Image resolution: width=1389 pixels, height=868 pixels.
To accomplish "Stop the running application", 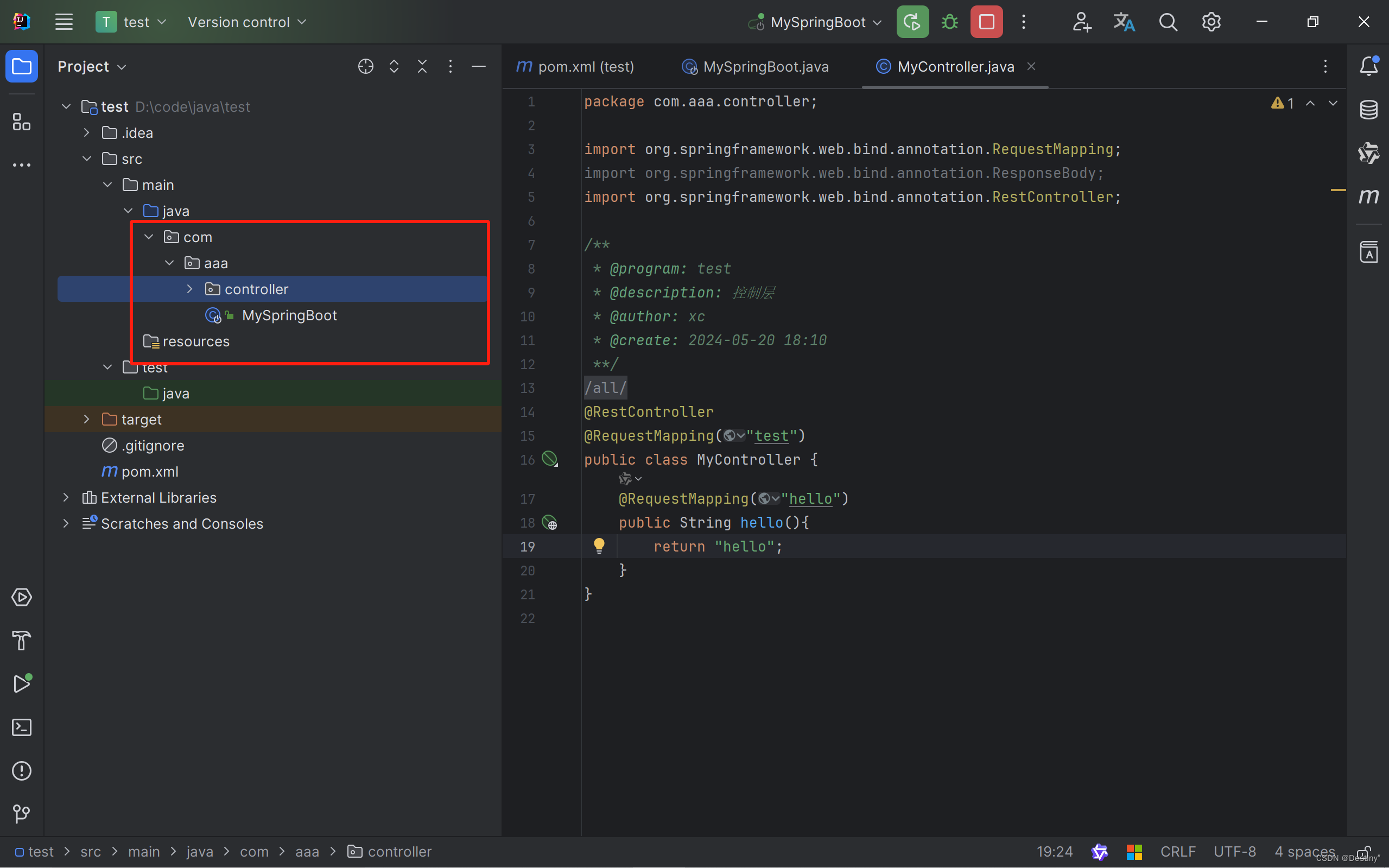I will click(986, 21).
